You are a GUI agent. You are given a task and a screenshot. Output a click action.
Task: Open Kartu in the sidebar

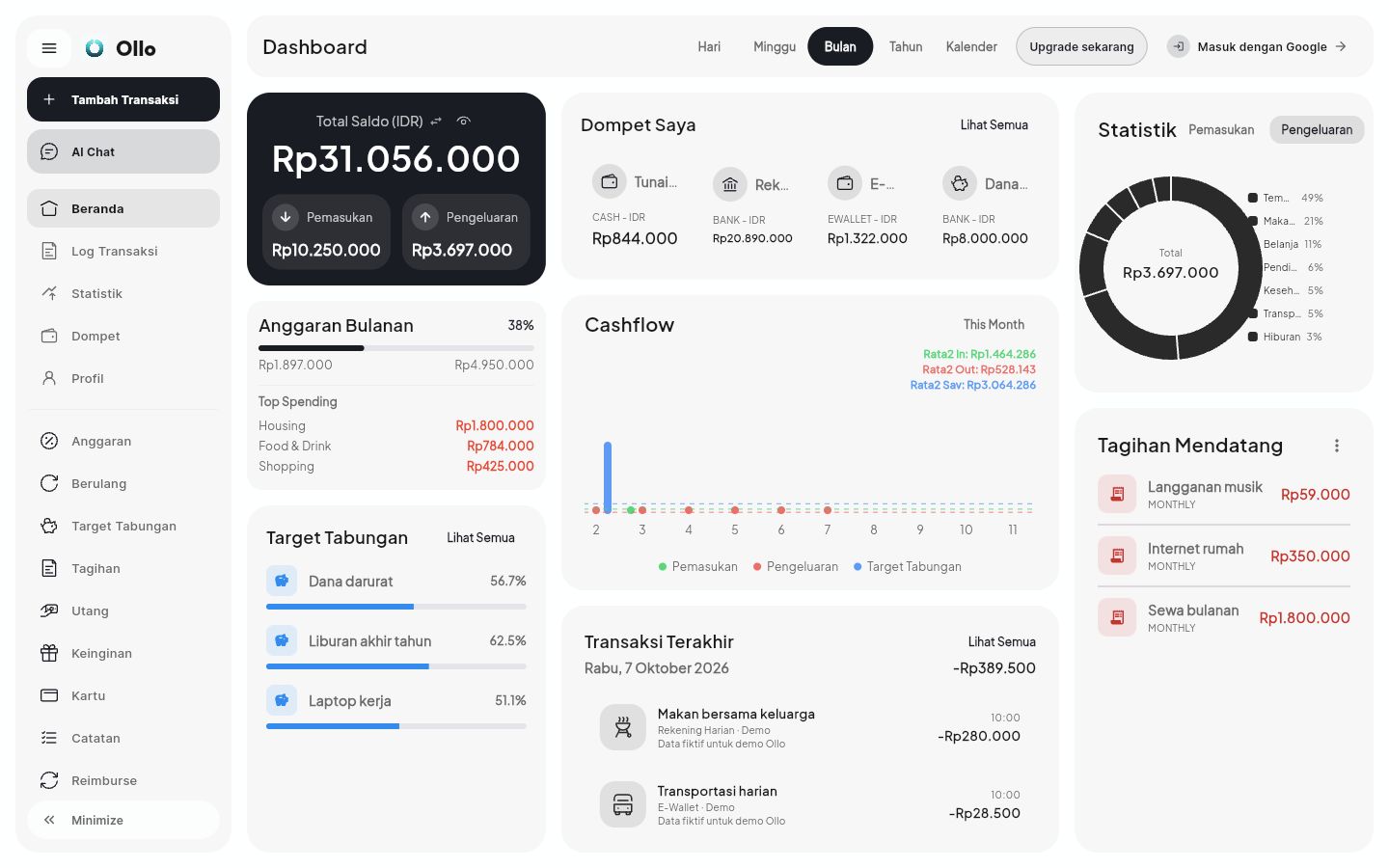123,695
